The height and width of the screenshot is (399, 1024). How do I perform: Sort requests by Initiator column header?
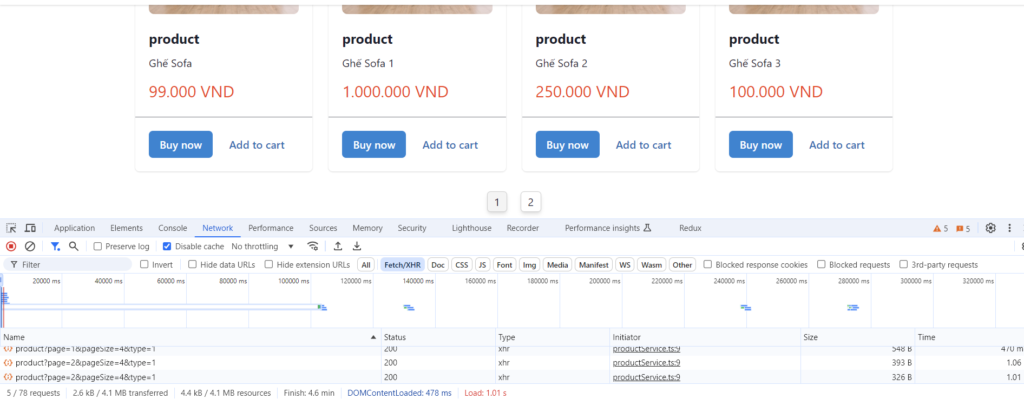pyautogui.click(x=705, y=338)
